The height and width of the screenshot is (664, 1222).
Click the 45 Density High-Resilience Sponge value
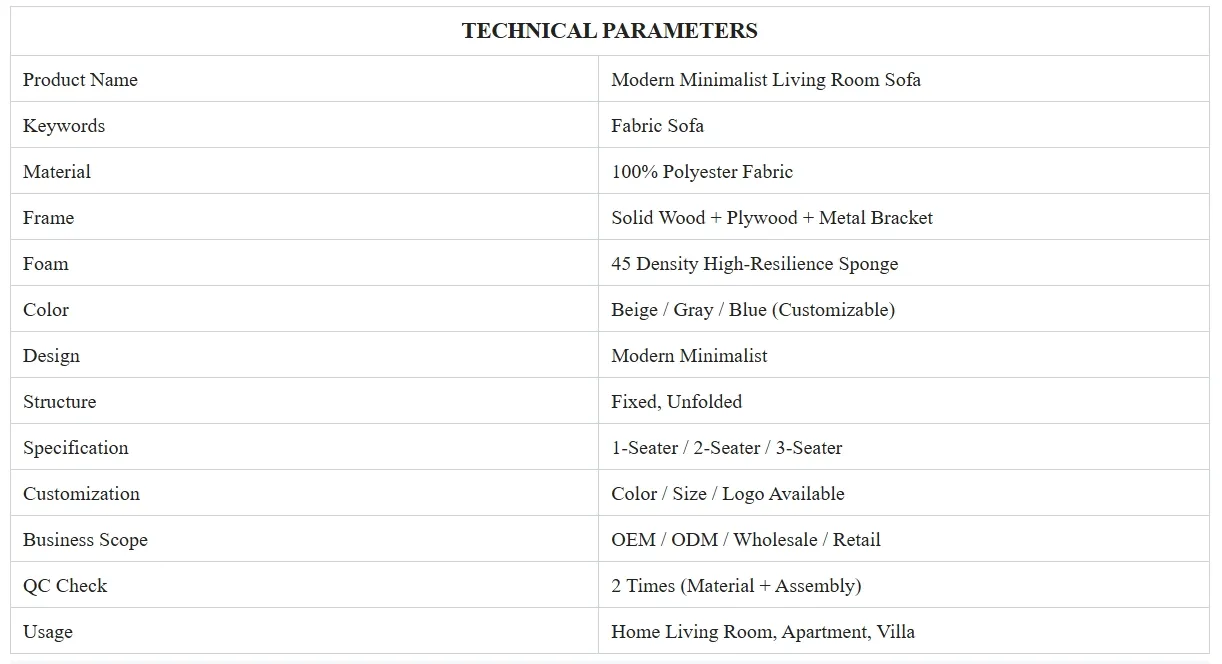(x=754, y=264)
